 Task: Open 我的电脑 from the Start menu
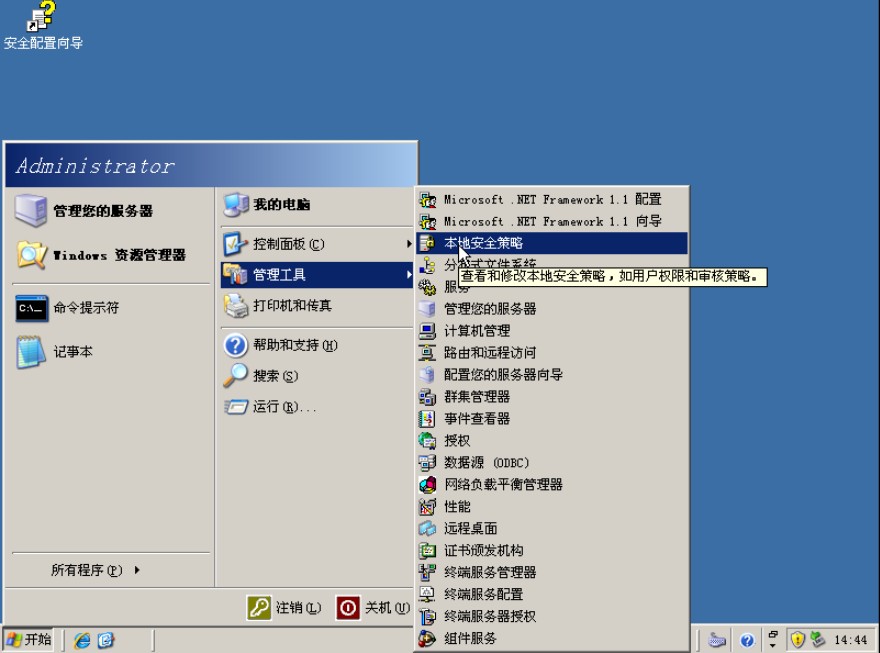click(317, 204)
